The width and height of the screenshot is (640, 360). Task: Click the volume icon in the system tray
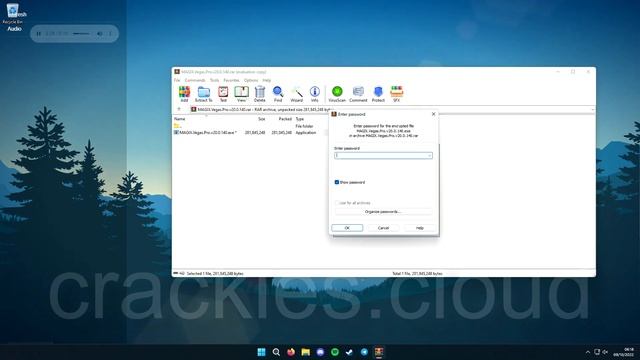[605, 352]
